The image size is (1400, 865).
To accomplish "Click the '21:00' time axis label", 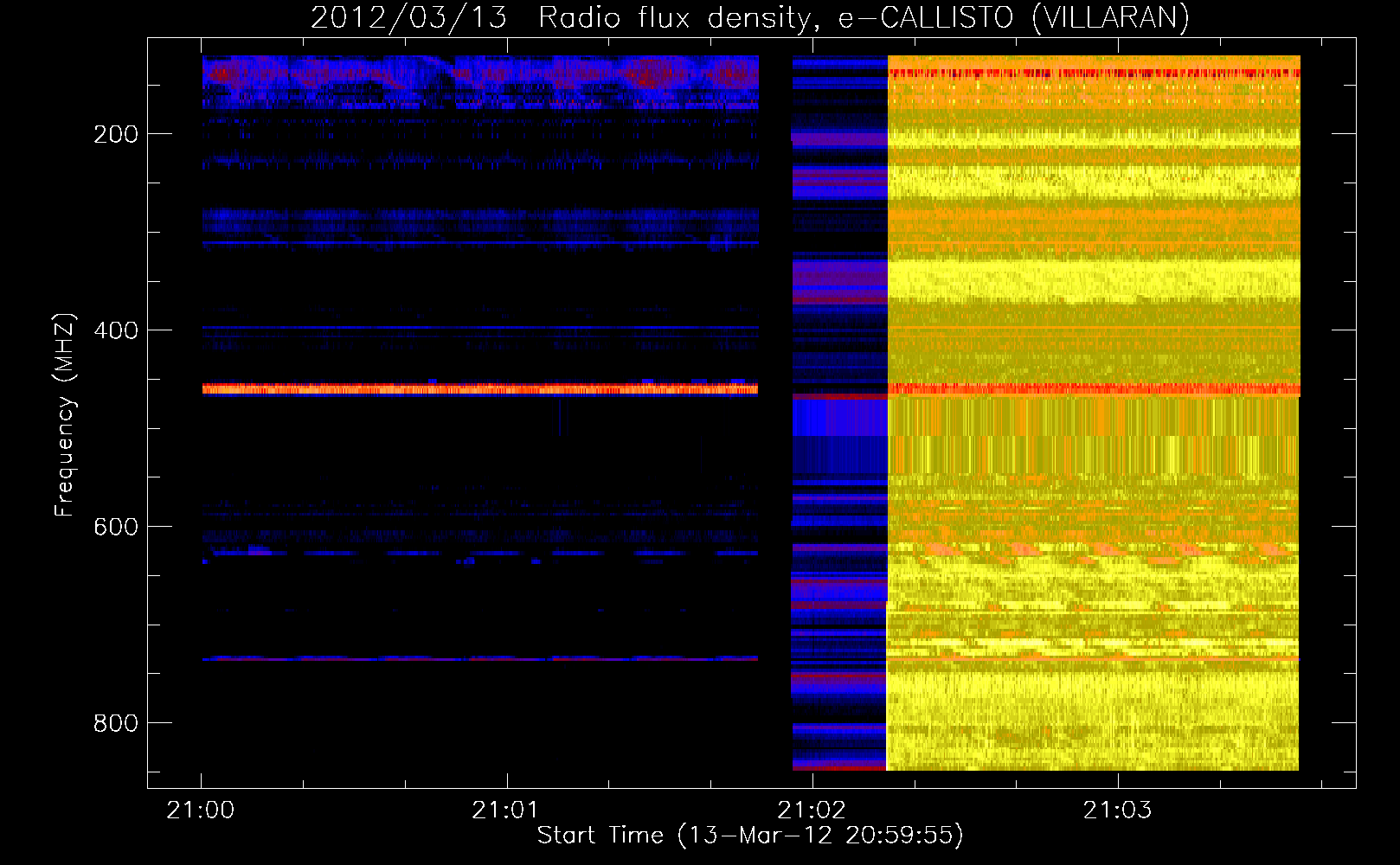I will point(201,811).
